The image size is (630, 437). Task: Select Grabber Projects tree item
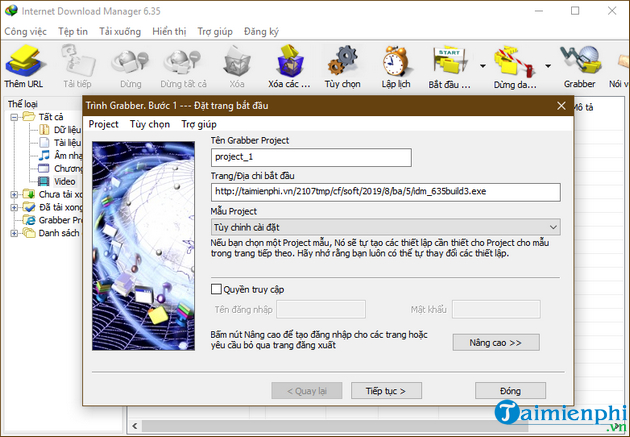[x=60, y=220]
